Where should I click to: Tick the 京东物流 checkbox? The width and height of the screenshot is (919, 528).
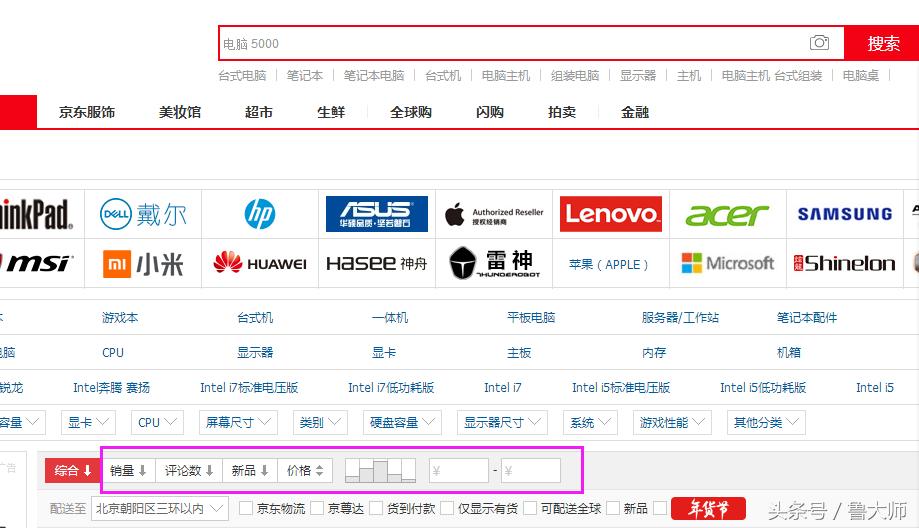click(x=246, y=508)
